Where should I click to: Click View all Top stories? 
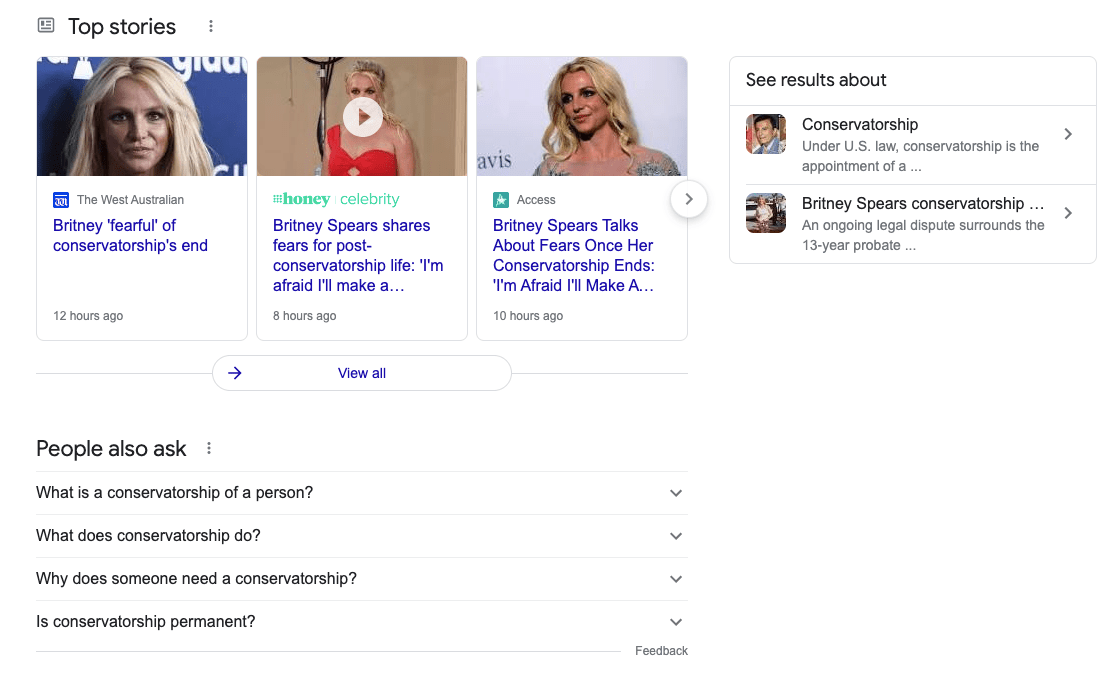pyautogui.click(x=361, y=372)
